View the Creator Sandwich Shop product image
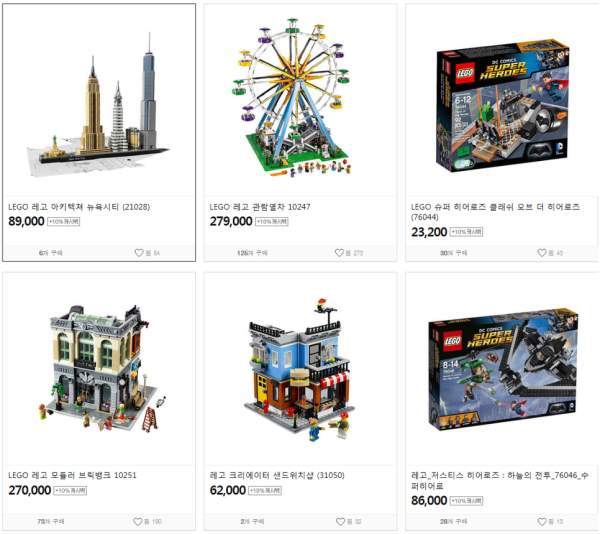Image resolution: width=600 pixels, height=534 pixels. [x=298, y=369]
